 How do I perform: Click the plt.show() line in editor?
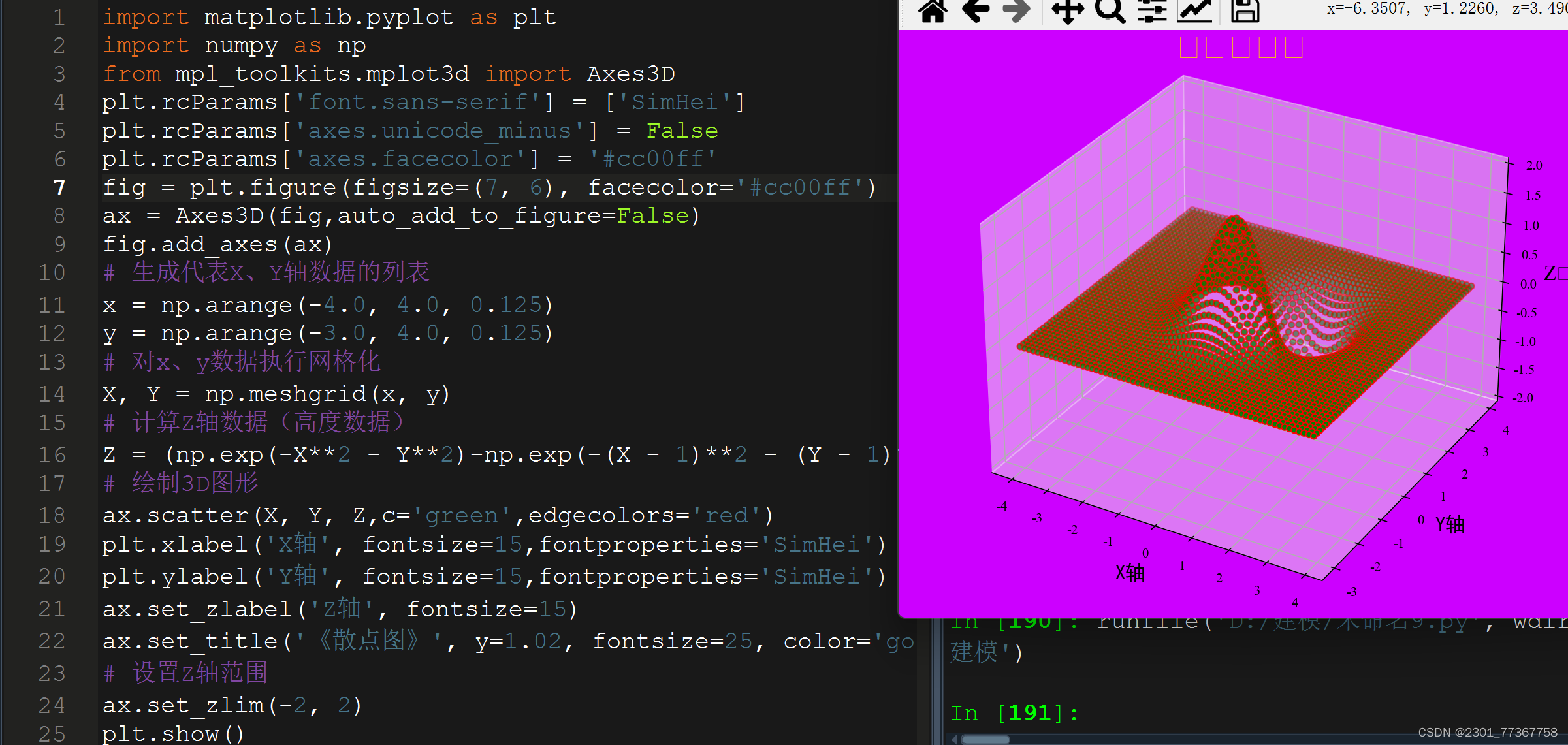(173, 733)
